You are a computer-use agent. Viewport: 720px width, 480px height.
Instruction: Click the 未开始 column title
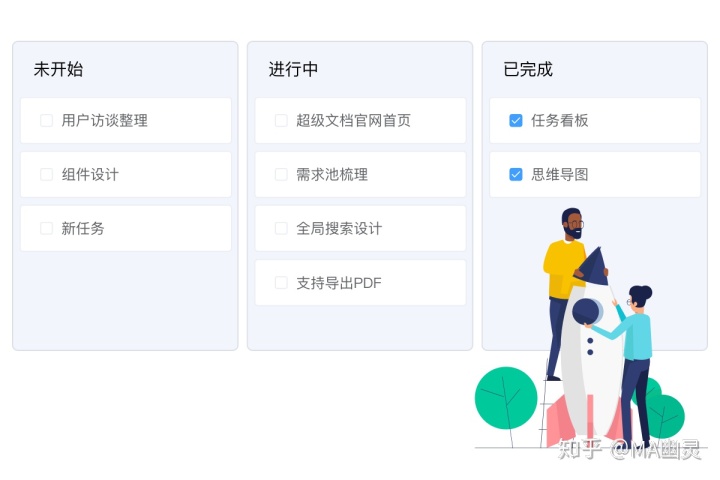pos(58,69)
